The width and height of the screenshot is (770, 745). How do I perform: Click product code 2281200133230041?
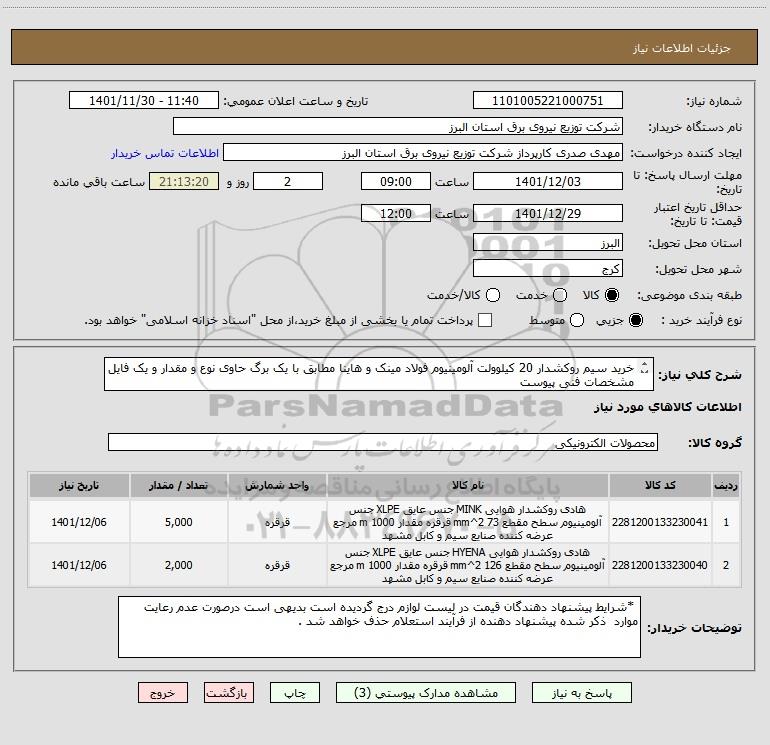[x=660, y=522]
